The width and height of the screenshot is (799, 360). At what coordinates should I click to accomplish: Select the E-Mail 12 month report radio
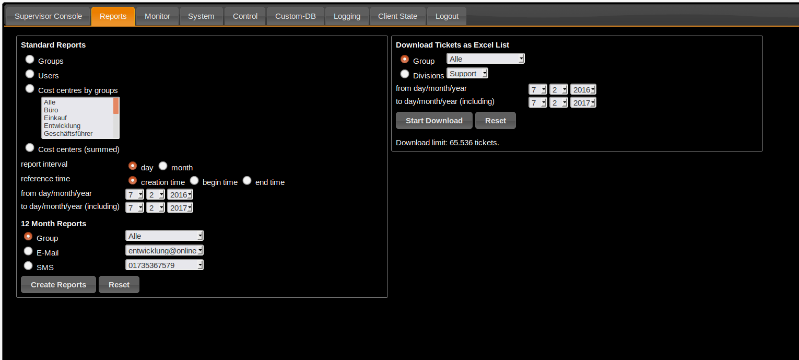[28, 251]
